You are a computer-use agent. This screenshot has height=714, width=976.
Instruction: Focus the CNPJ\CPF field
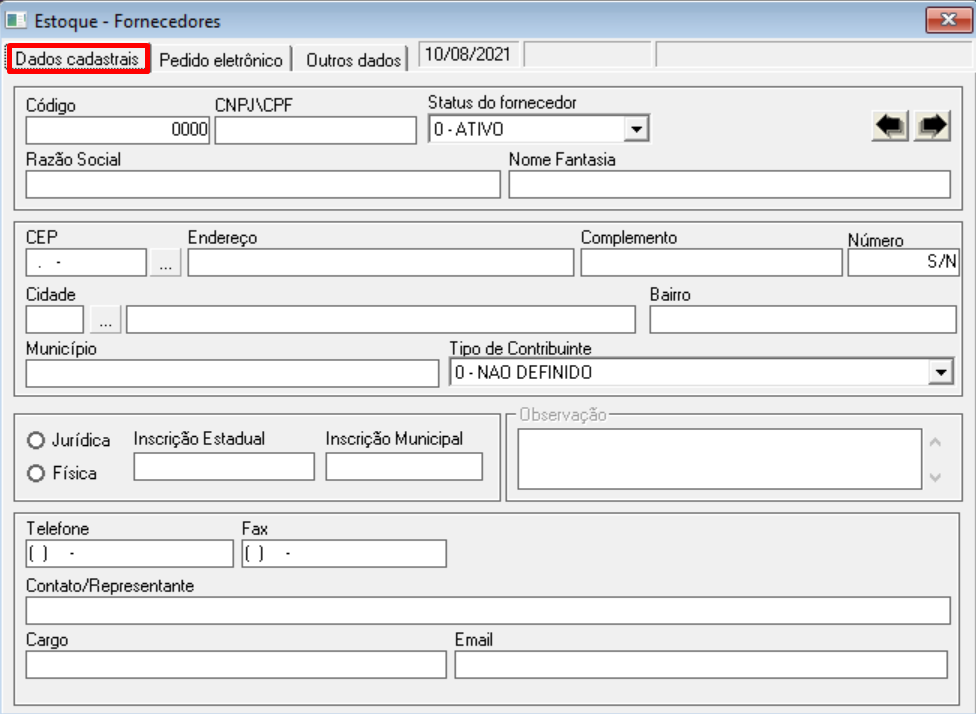316,130
